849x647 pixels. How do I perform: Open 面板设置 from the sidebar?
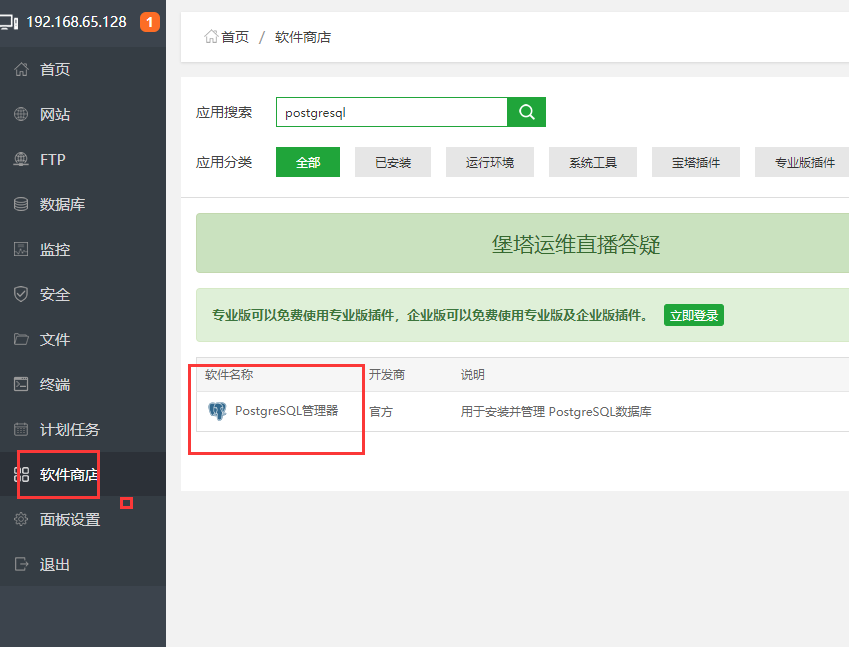[x=70, y=519]
